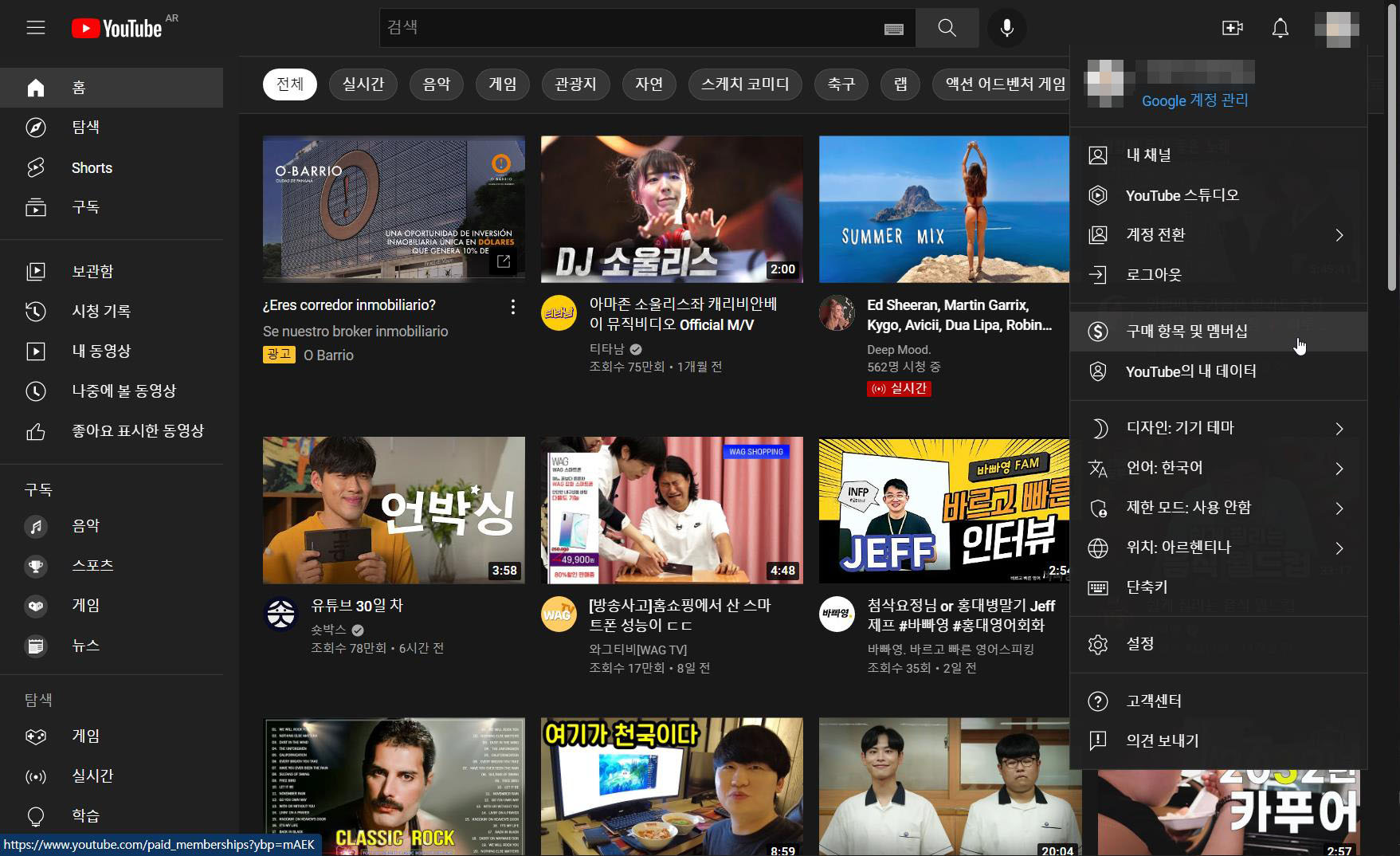Select 로그아웃 in account menu
Screen dimensions: 1400x856
[x=1218, y=275]
